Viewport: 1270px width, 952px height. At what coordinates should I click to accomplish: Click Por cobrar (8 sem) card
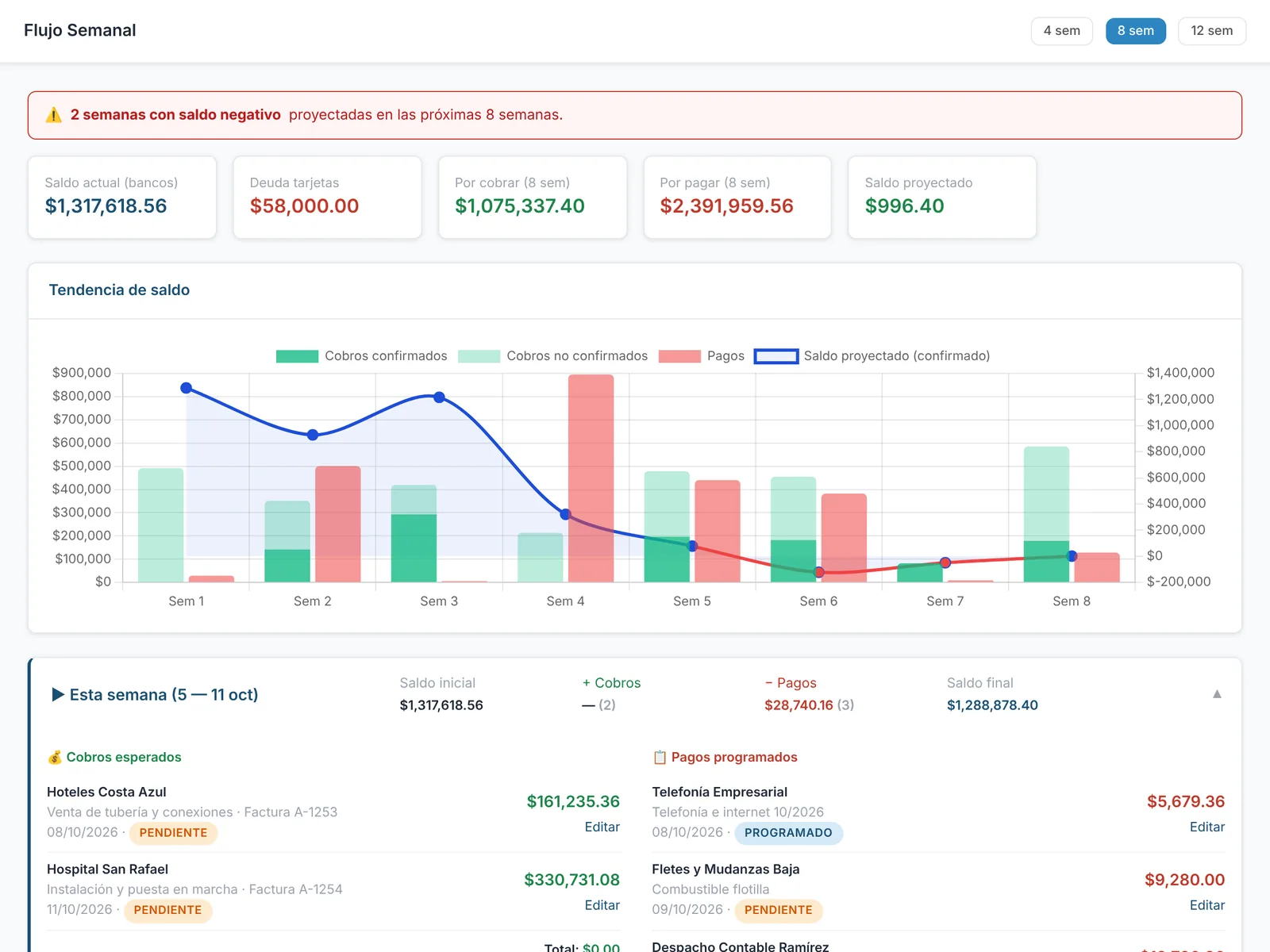click(533, 197)
